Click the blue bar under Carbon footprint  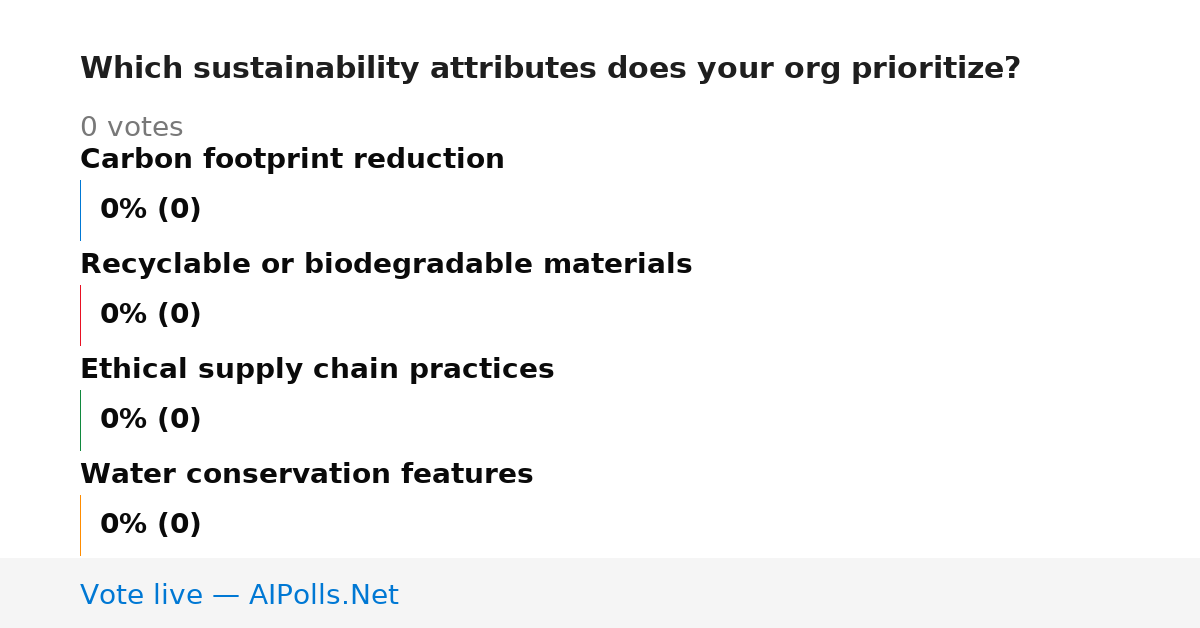(x=80, y=210)
